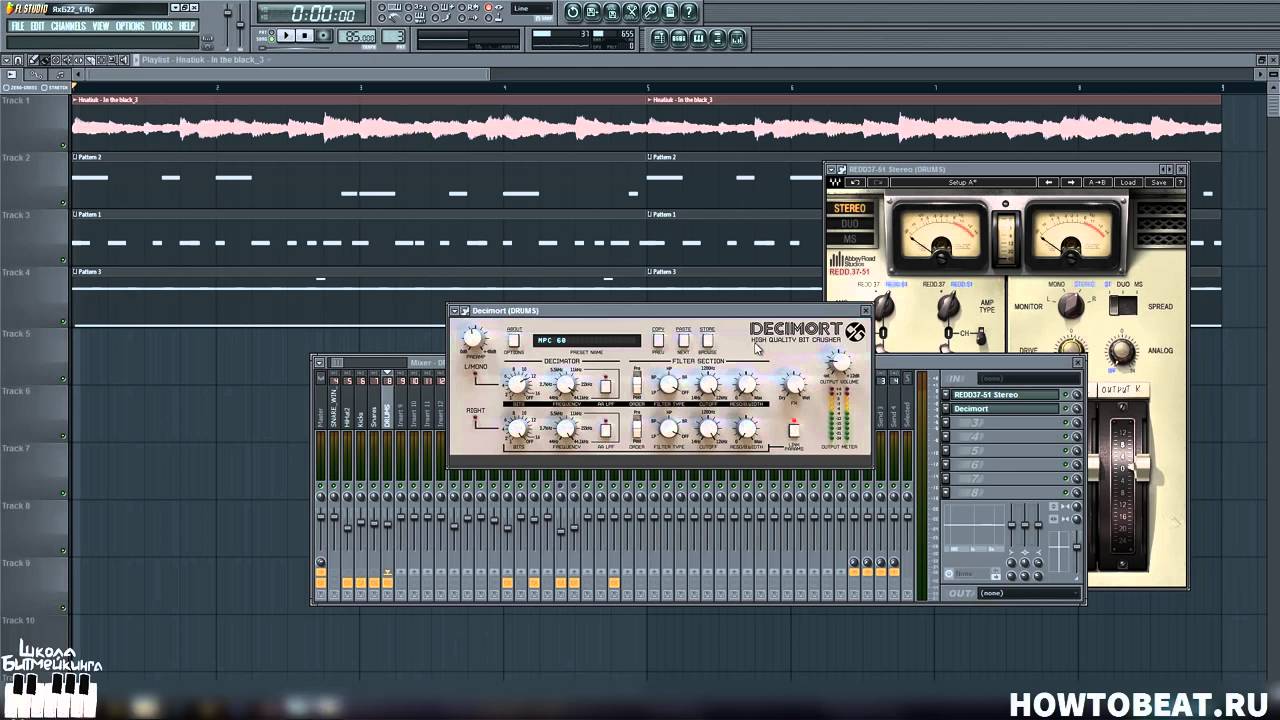The width and height of the screenshot is (1280, 720).
Task: Click Load in the REDD toolbar
Action: point(1128,182)
